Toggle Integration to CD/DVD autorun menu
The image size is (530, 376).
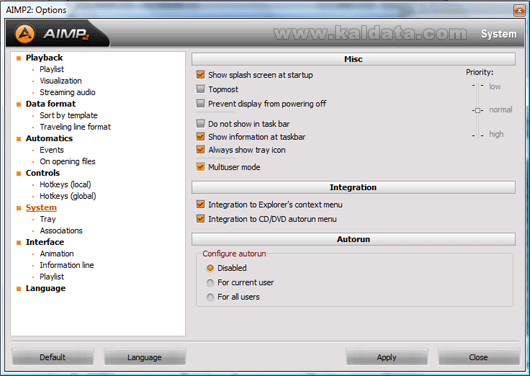click(200, 219)
